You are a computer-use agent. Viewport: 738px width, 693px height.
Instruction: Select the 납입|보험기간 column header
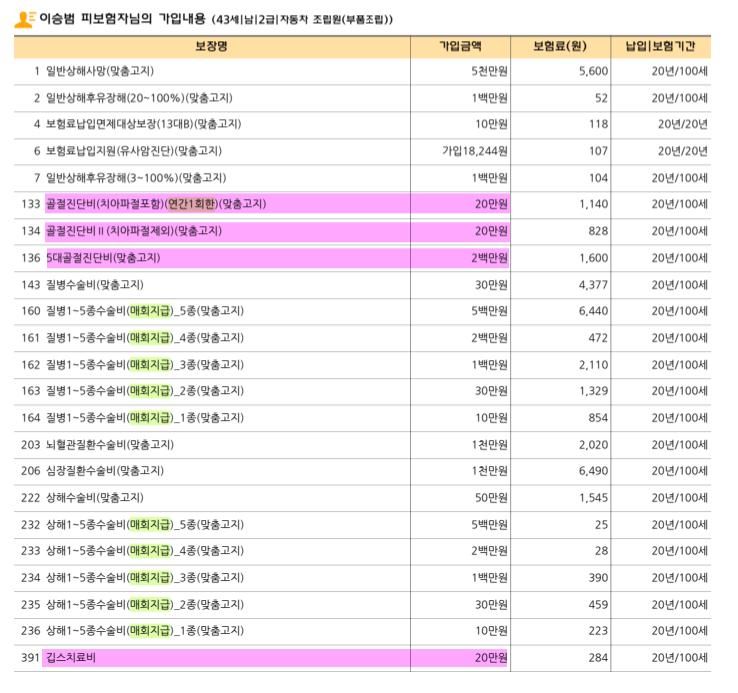tap(667, 46)
